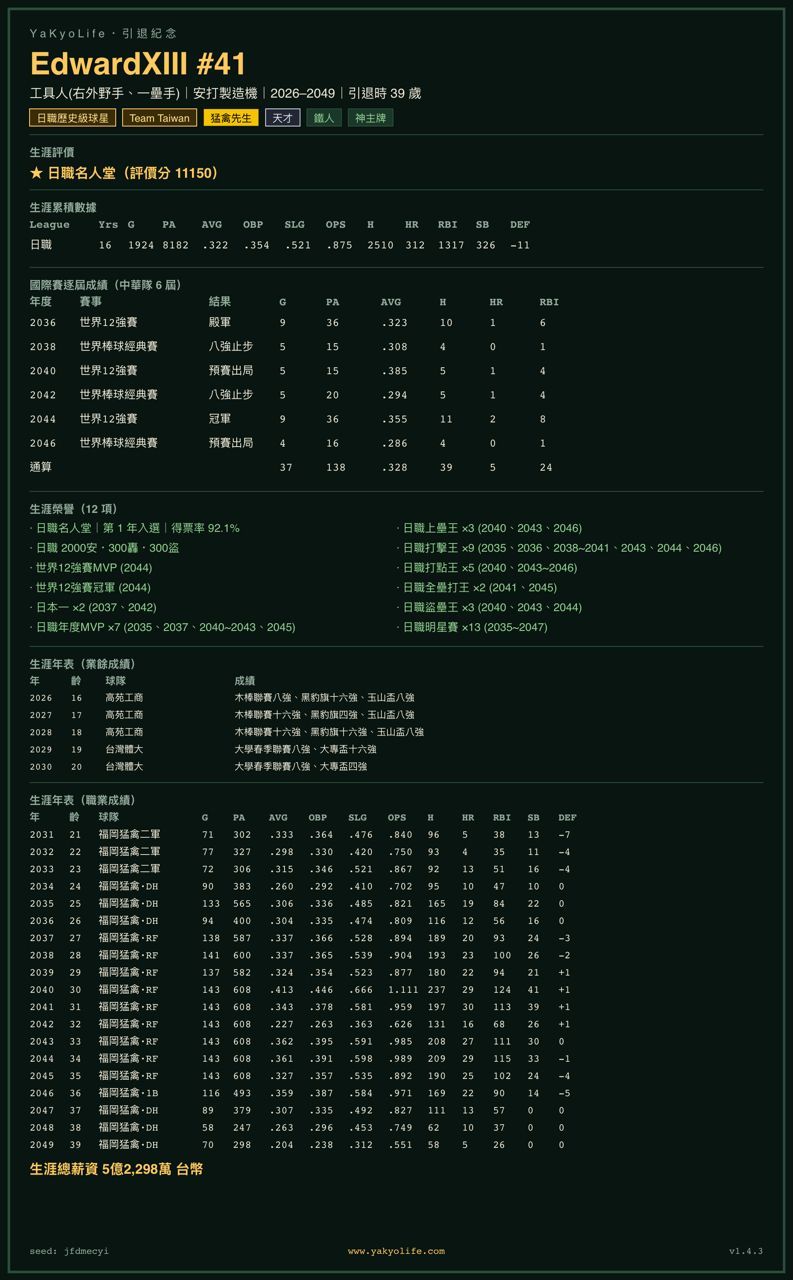Image resolution: width=793 pixels, height=1280 pixels.
Task: Select the 2044 世界12強賽 冠軍 row
Action: point(396,419)
